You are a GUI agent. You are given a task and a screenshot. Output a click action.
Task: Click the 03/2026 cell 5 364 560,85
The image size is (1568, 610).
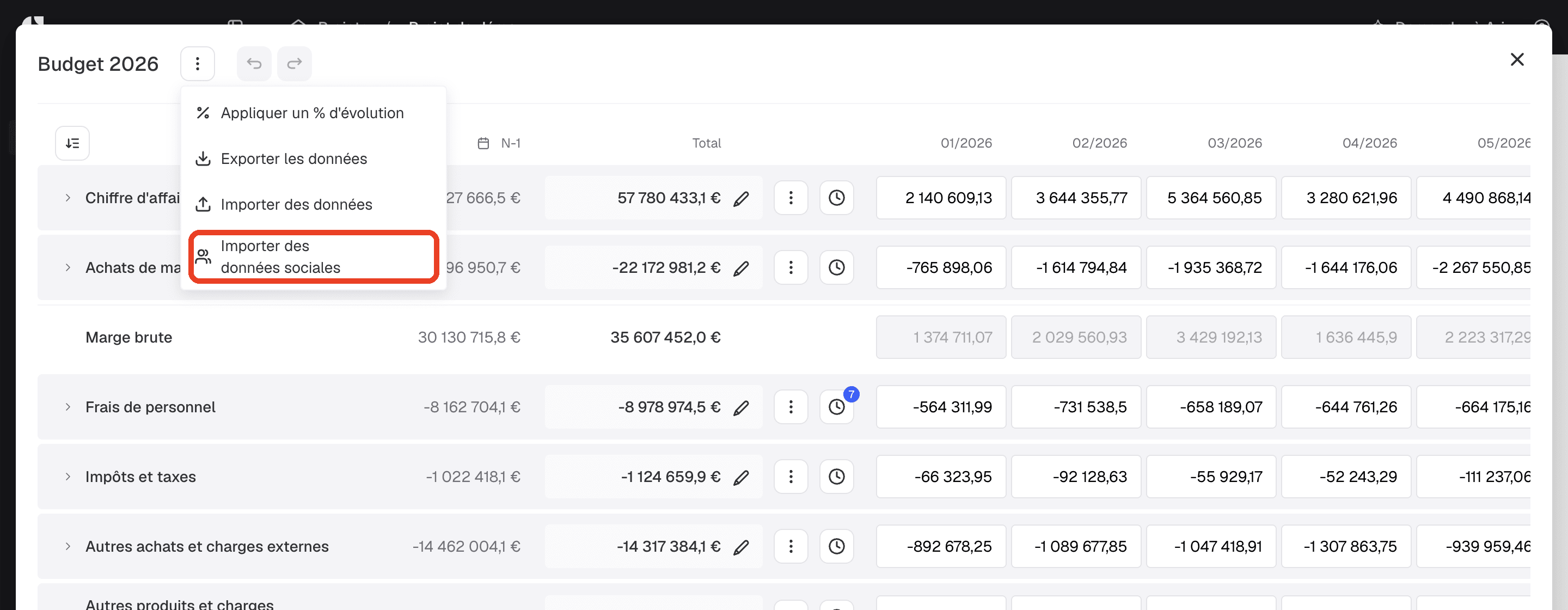point(1211,198)
